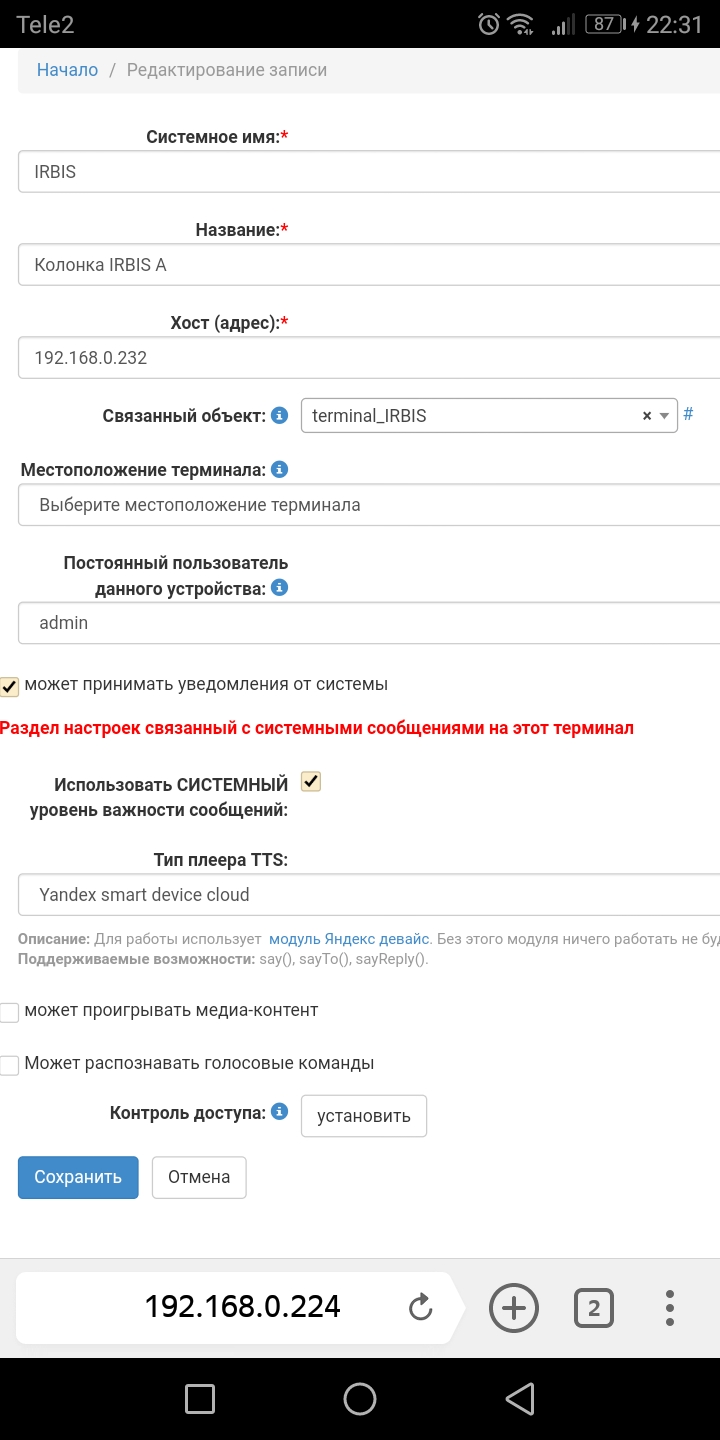Open the tab switcher showing 2 tabs
The image size is (720, 1440).
click(x=594, y=1307)
